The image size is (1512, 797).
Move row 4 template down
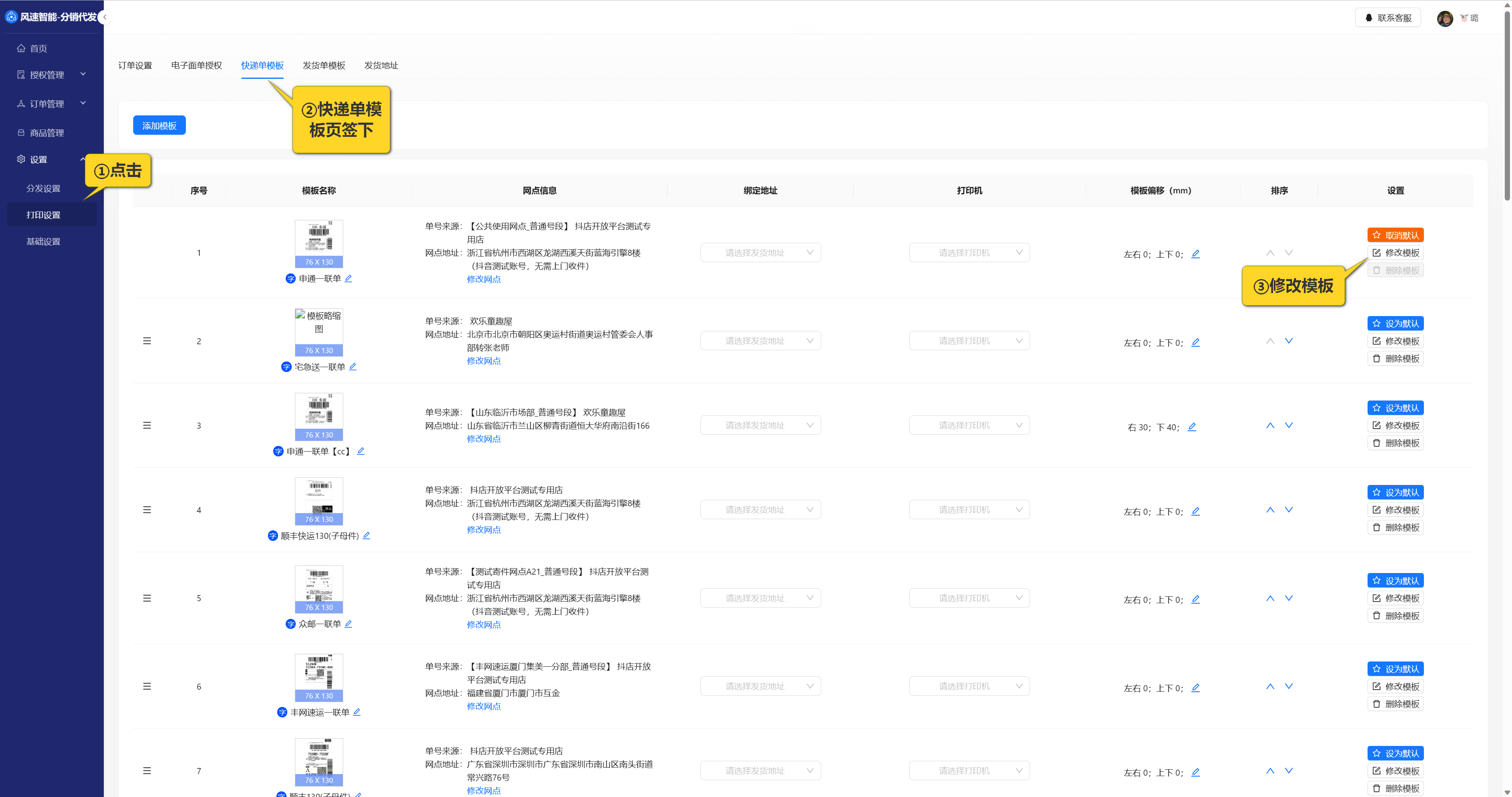[x=1288, y=509]
